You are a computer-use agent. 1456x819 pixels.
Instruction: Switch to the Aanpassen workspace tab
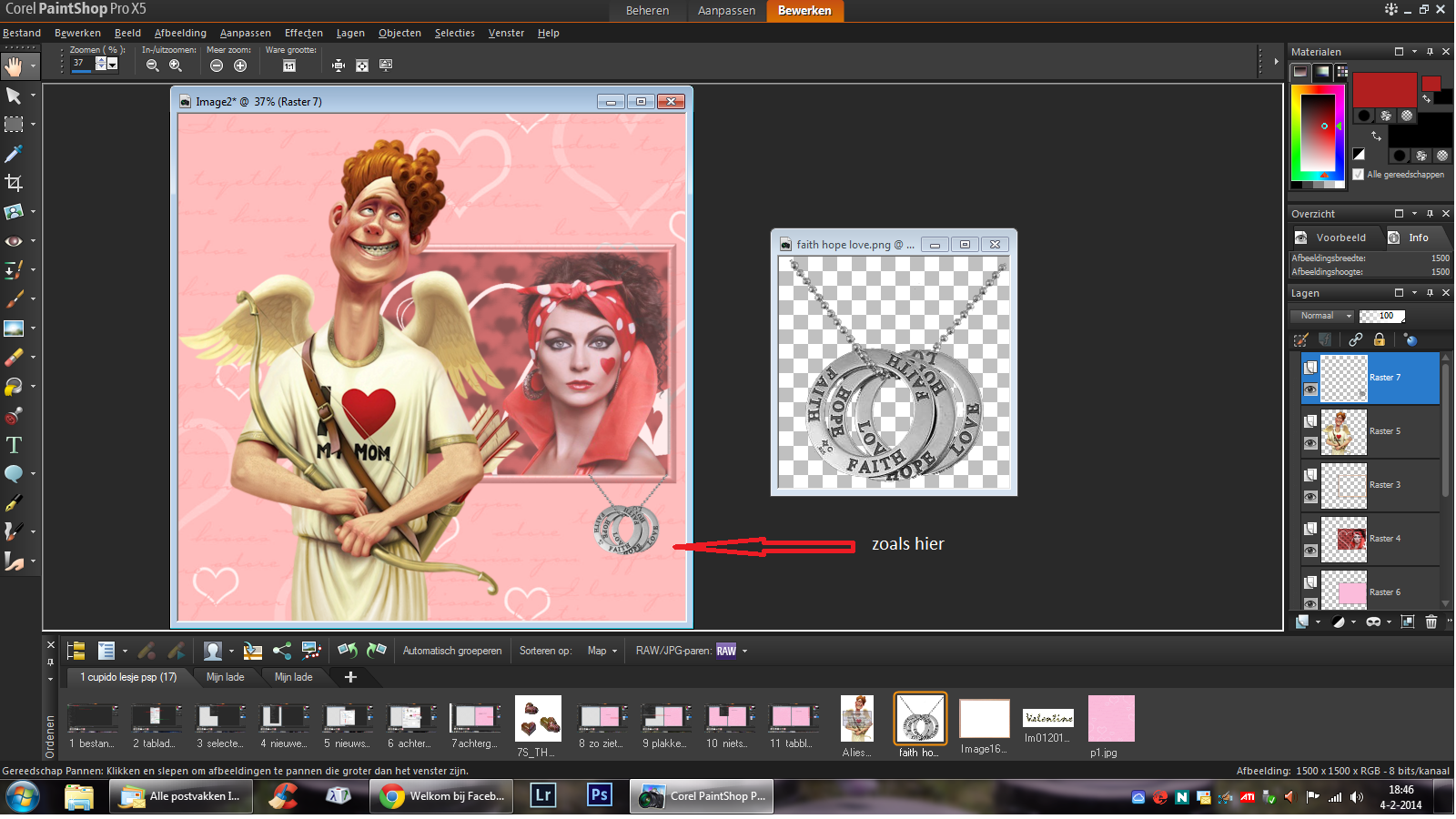(726, 11)
